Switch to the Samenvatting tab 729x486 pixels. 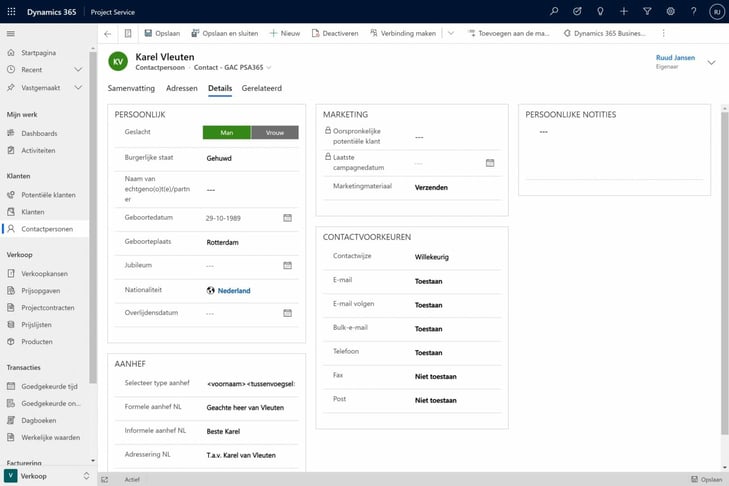click(131, 88)
